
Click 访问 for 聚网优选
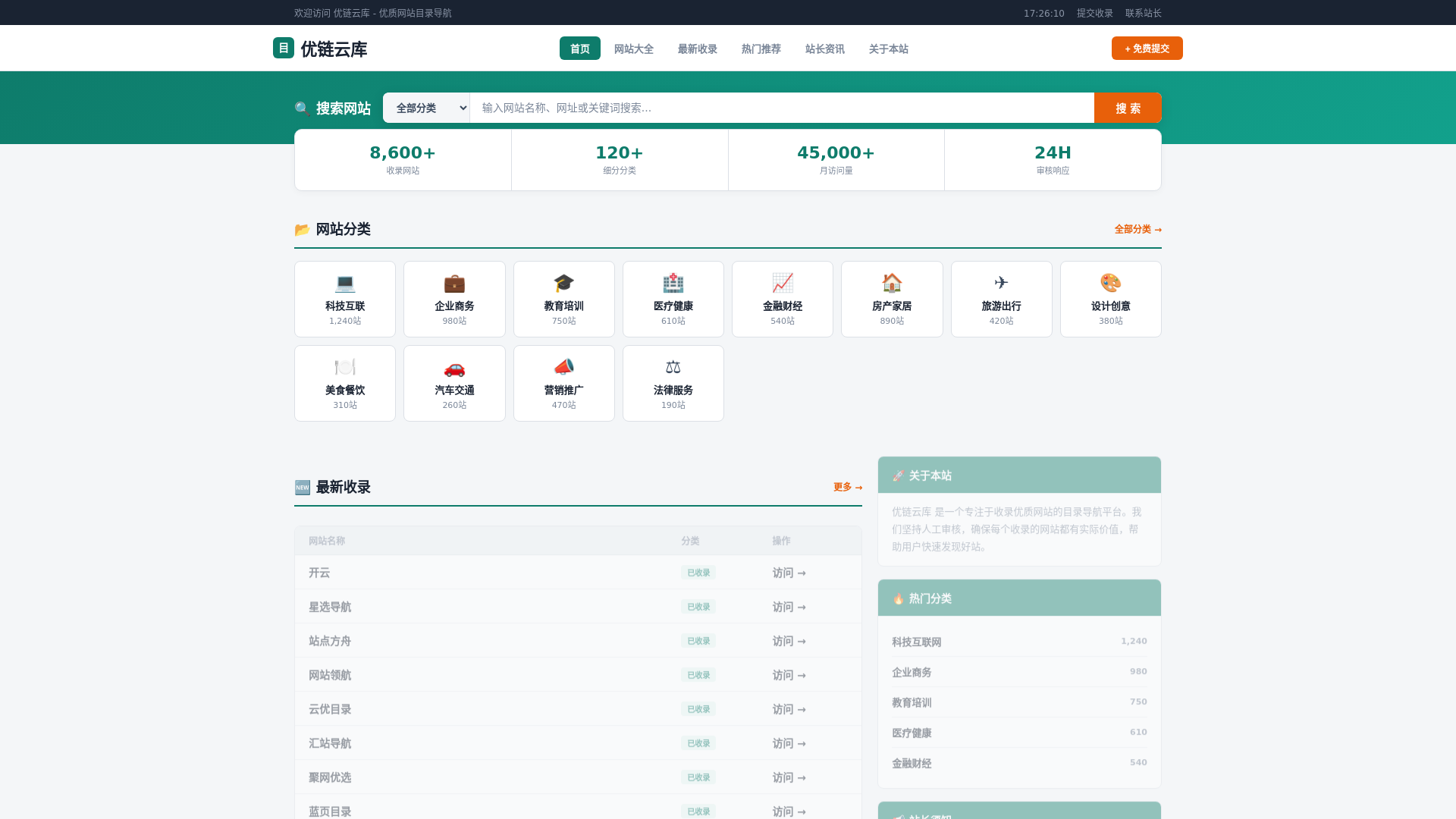789,777
